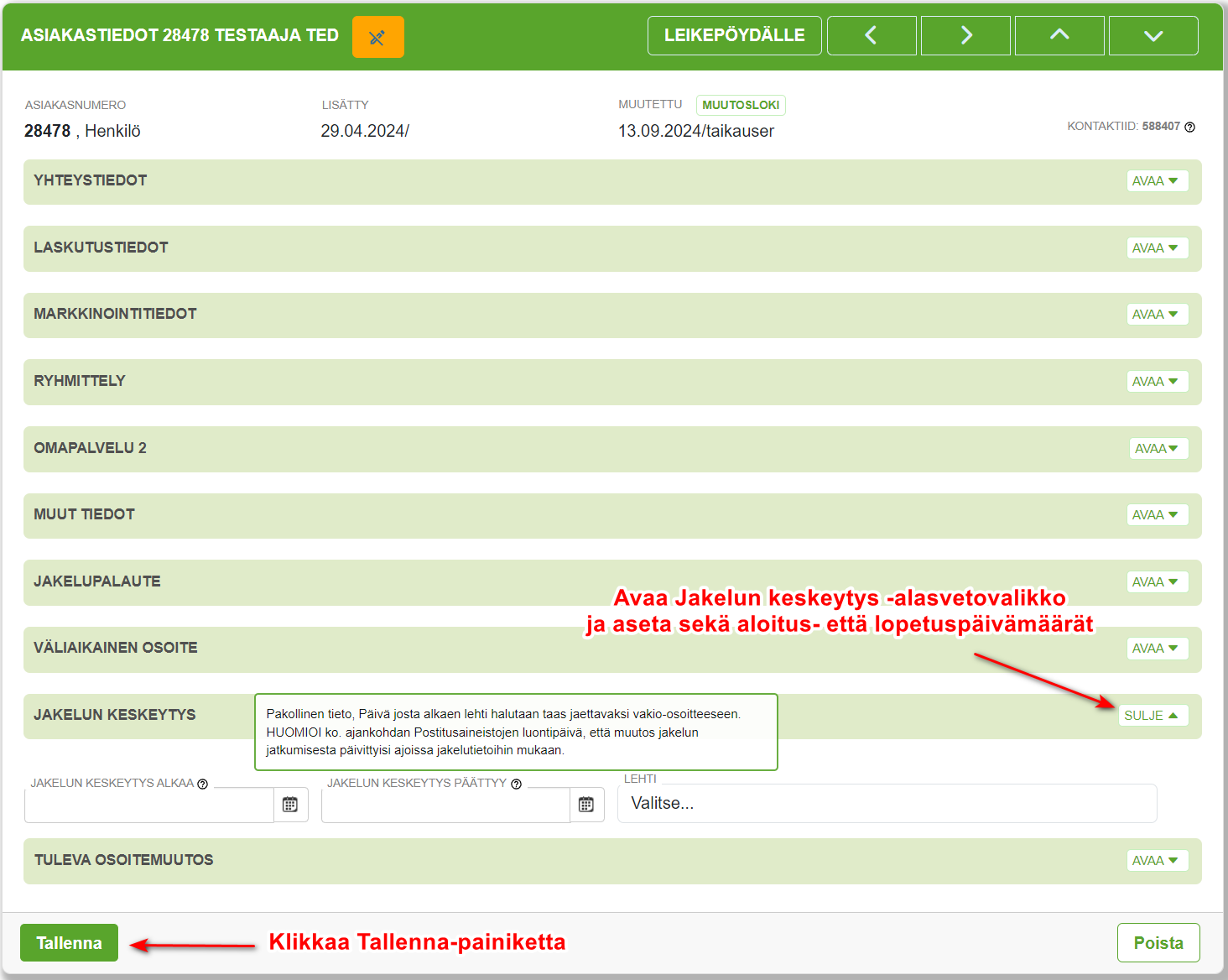Click the title ASIAKASTIEDOT 28478 TESTAAJA TED
This screenshot has width=1228, height=980.
[180, 35]
